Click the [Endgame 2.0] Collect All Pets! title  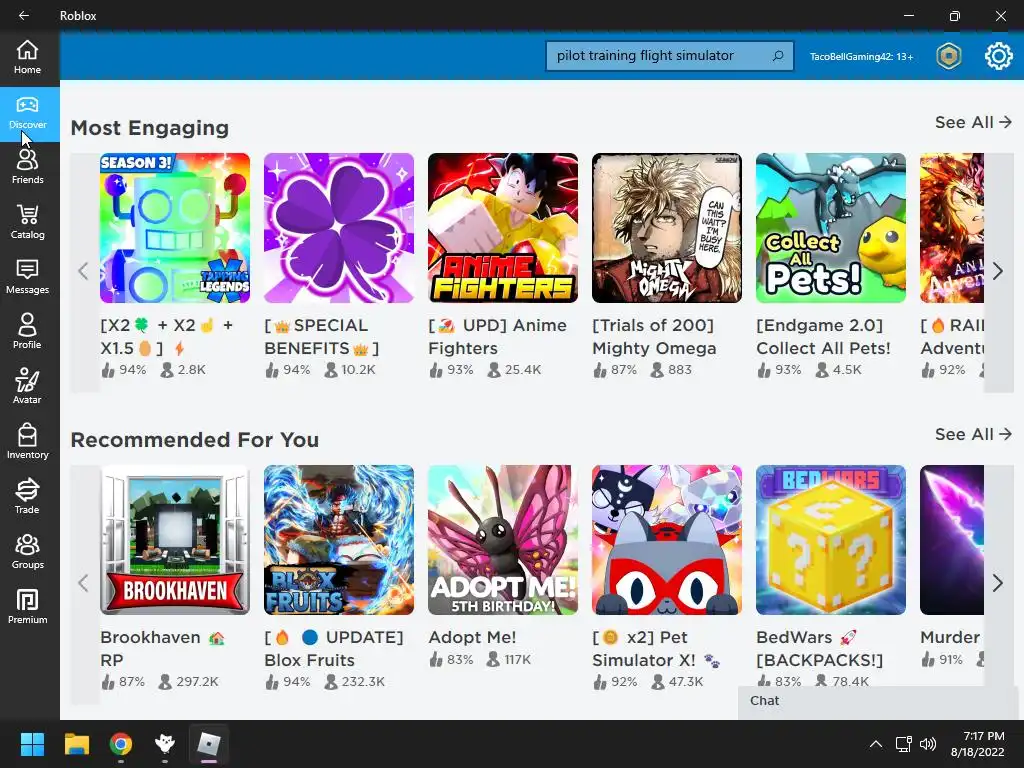click(823, 337)
